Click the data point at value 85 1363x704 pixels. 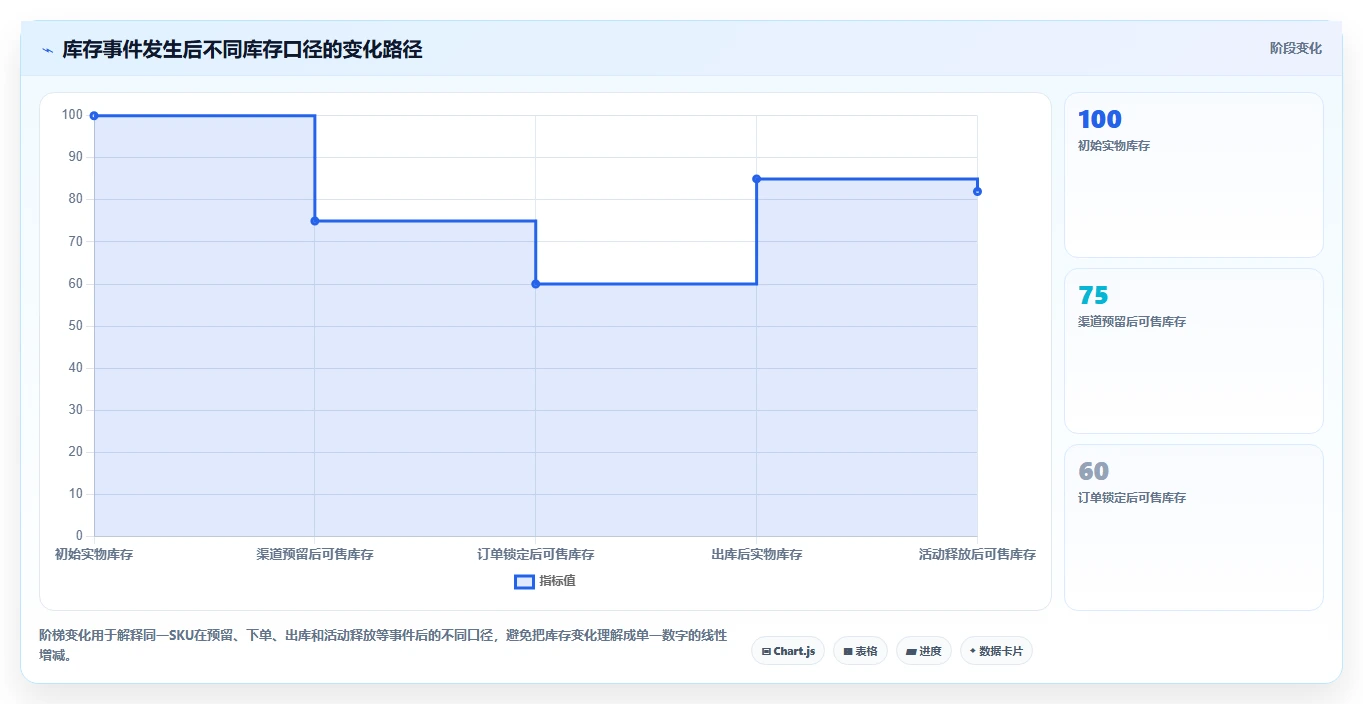coord(757,179)
